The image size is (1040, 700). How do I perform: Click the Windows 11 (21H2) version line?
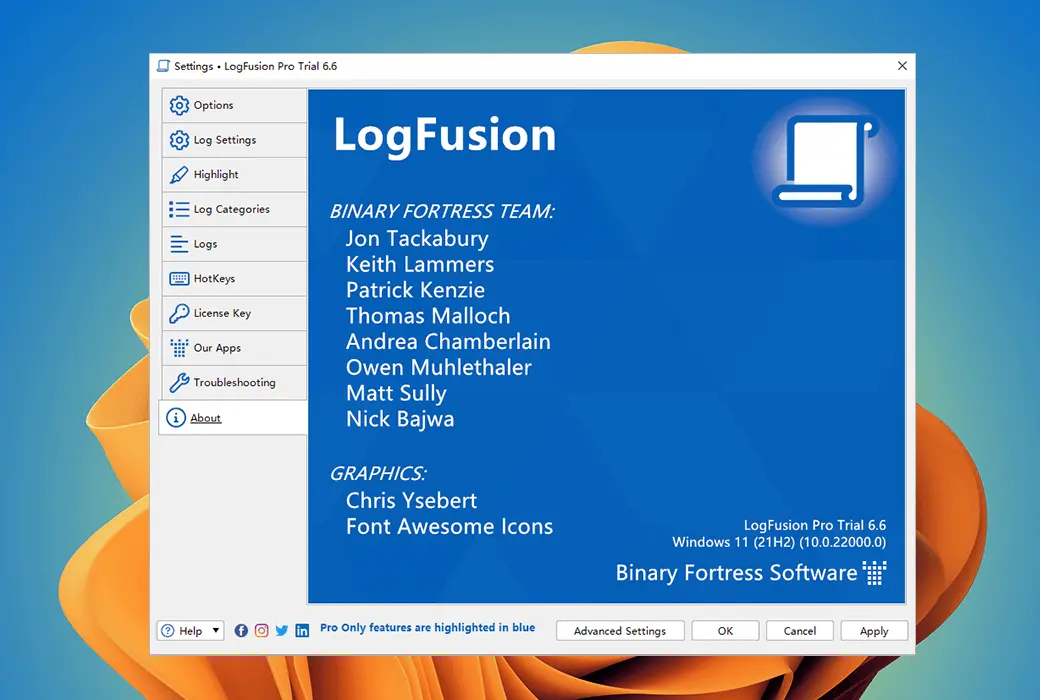pos(779,542)
